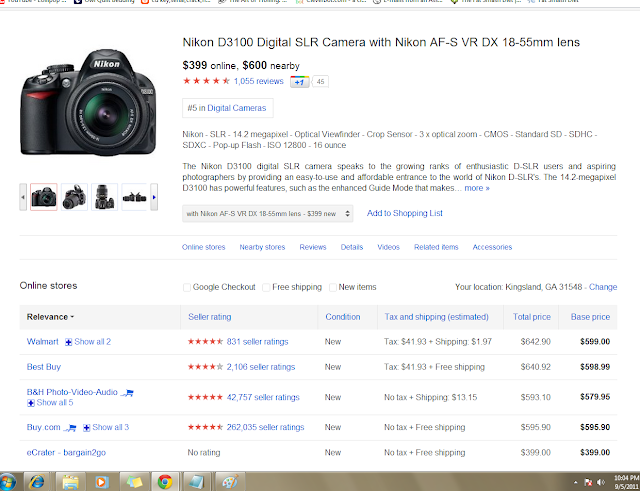Sort by Tax and shipping (estimated)
Image resolution: width=640 pixels, height=491 pixels.
coord(436,317)
